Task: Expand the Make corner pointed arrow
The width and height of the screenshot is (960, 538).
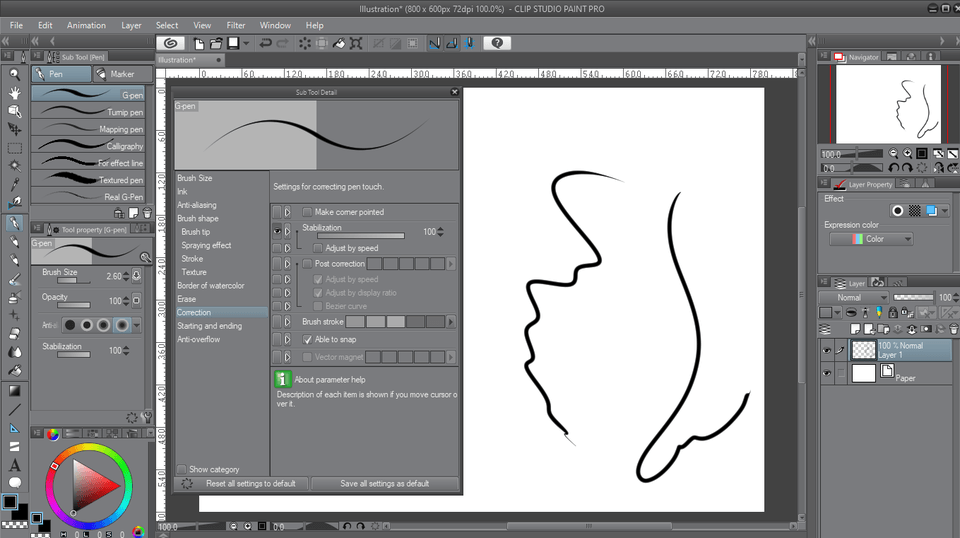Action: pyautogui.click(x=287, y=212)
